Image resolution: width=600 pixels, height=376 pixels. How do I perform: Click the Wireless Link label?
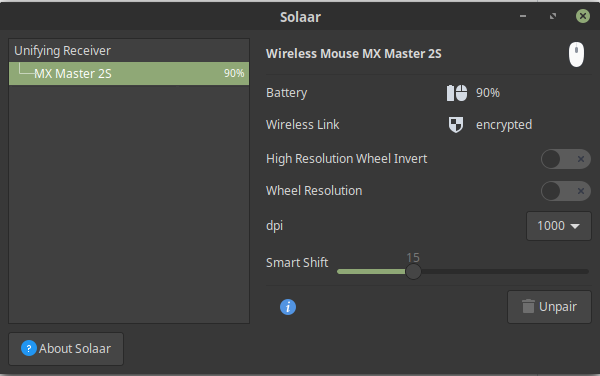click(302, 125)
